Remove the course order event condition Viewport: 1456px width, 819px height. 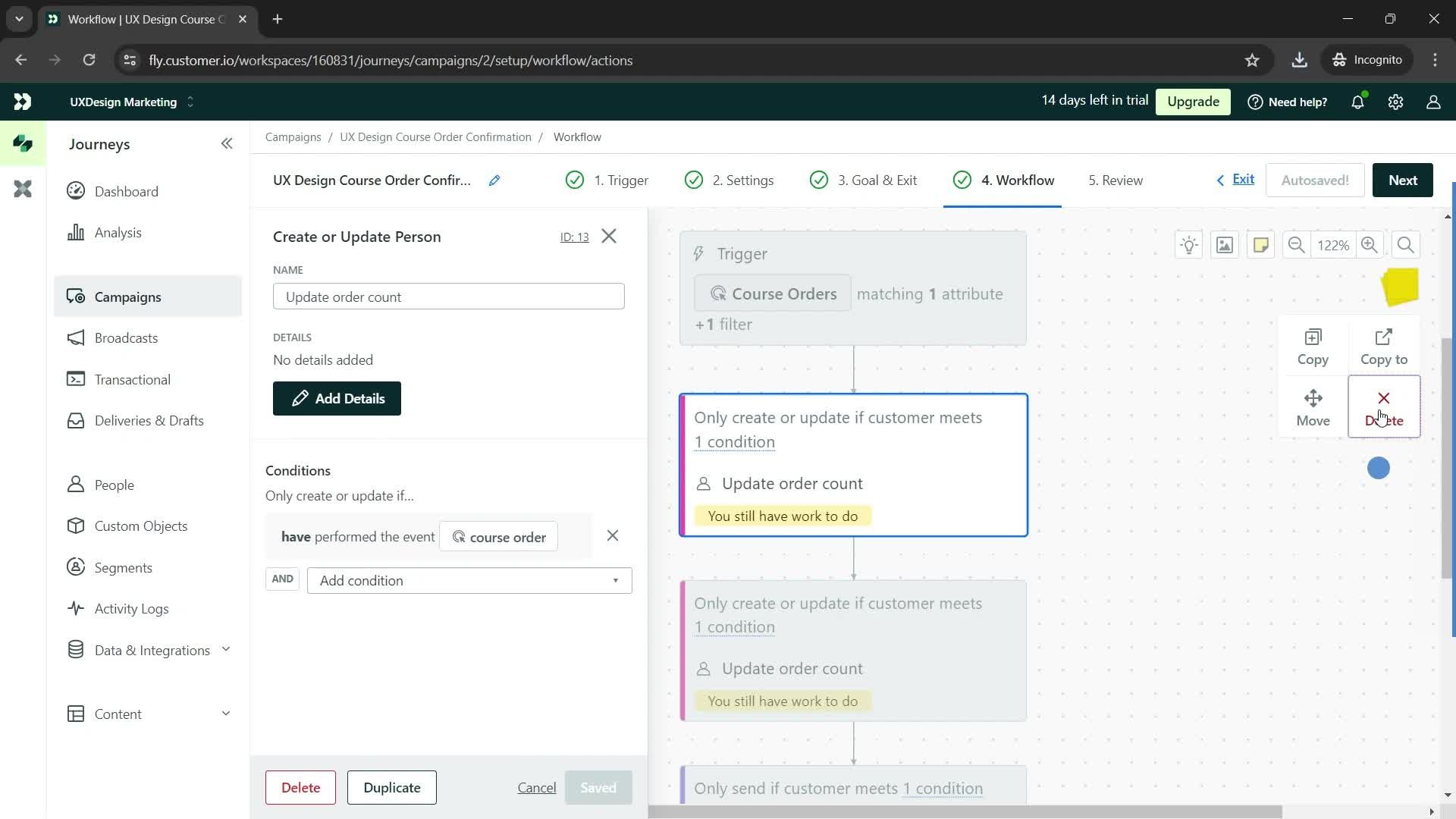613,536
